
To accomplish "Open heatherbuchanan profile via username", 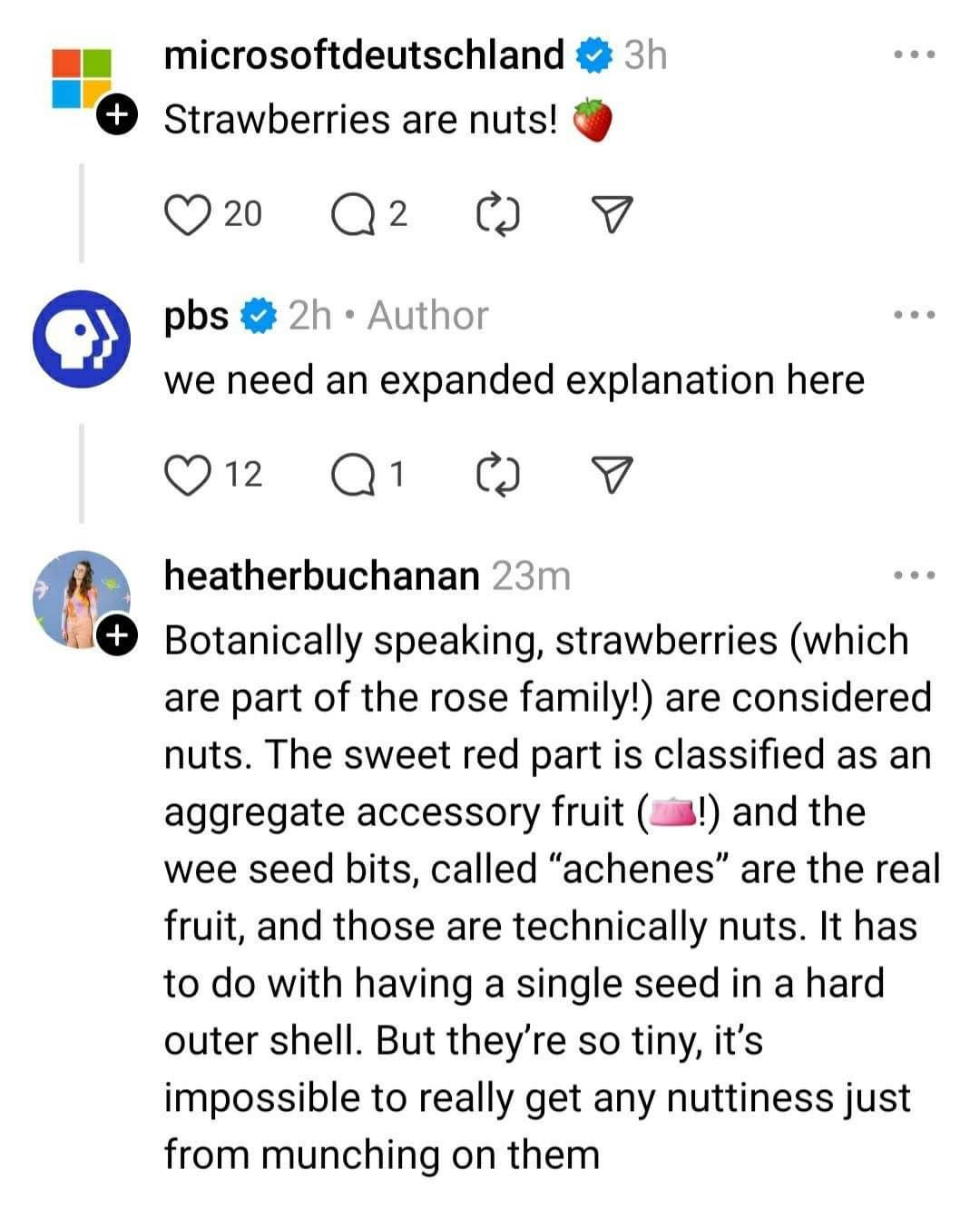I will tap(321, 575).
